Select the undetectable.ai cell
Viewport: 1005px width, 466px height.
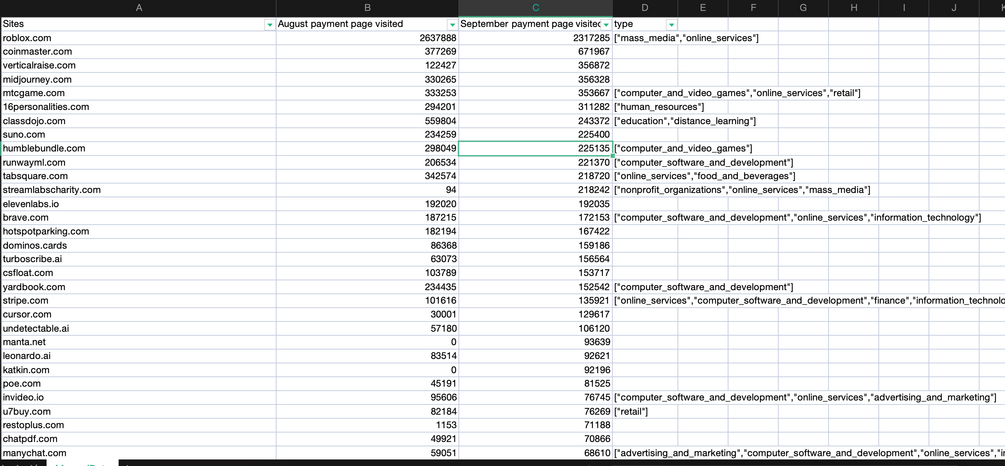coord(138,329)
